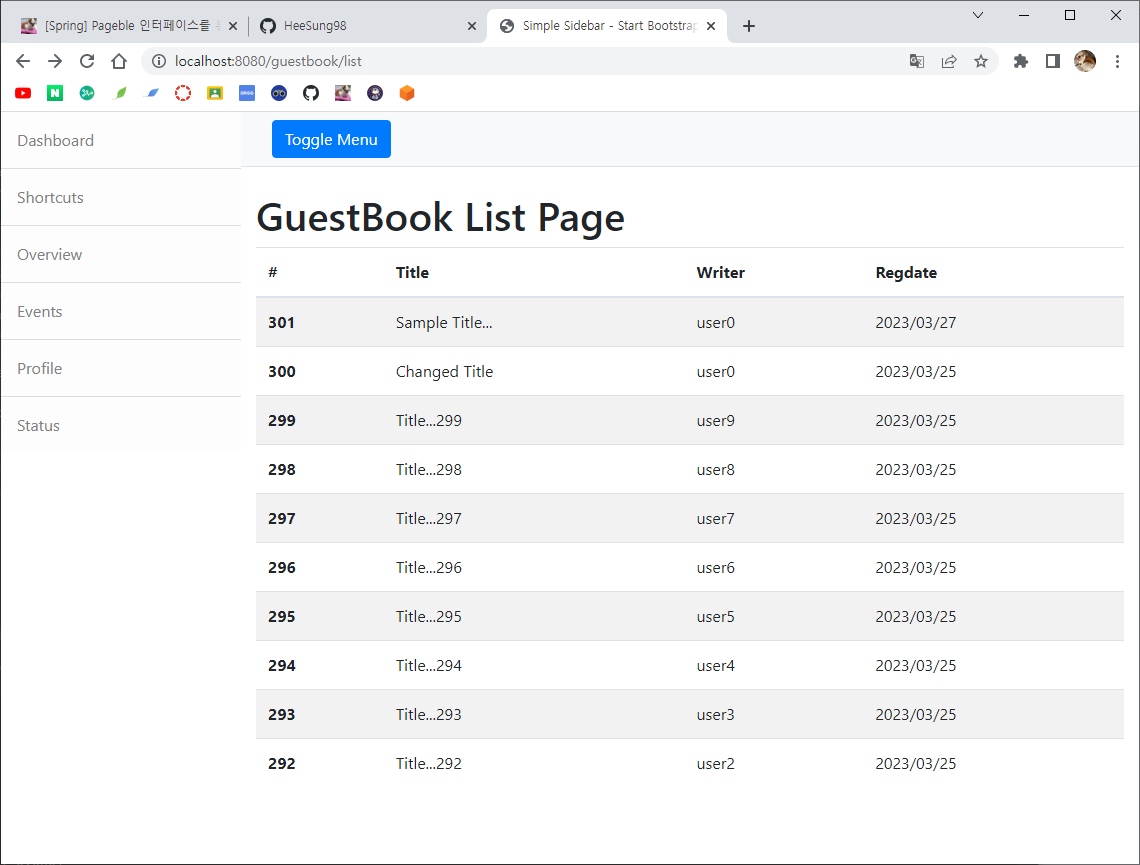Click writer user2 cell
1140x865 pixels.
(715, 763)
